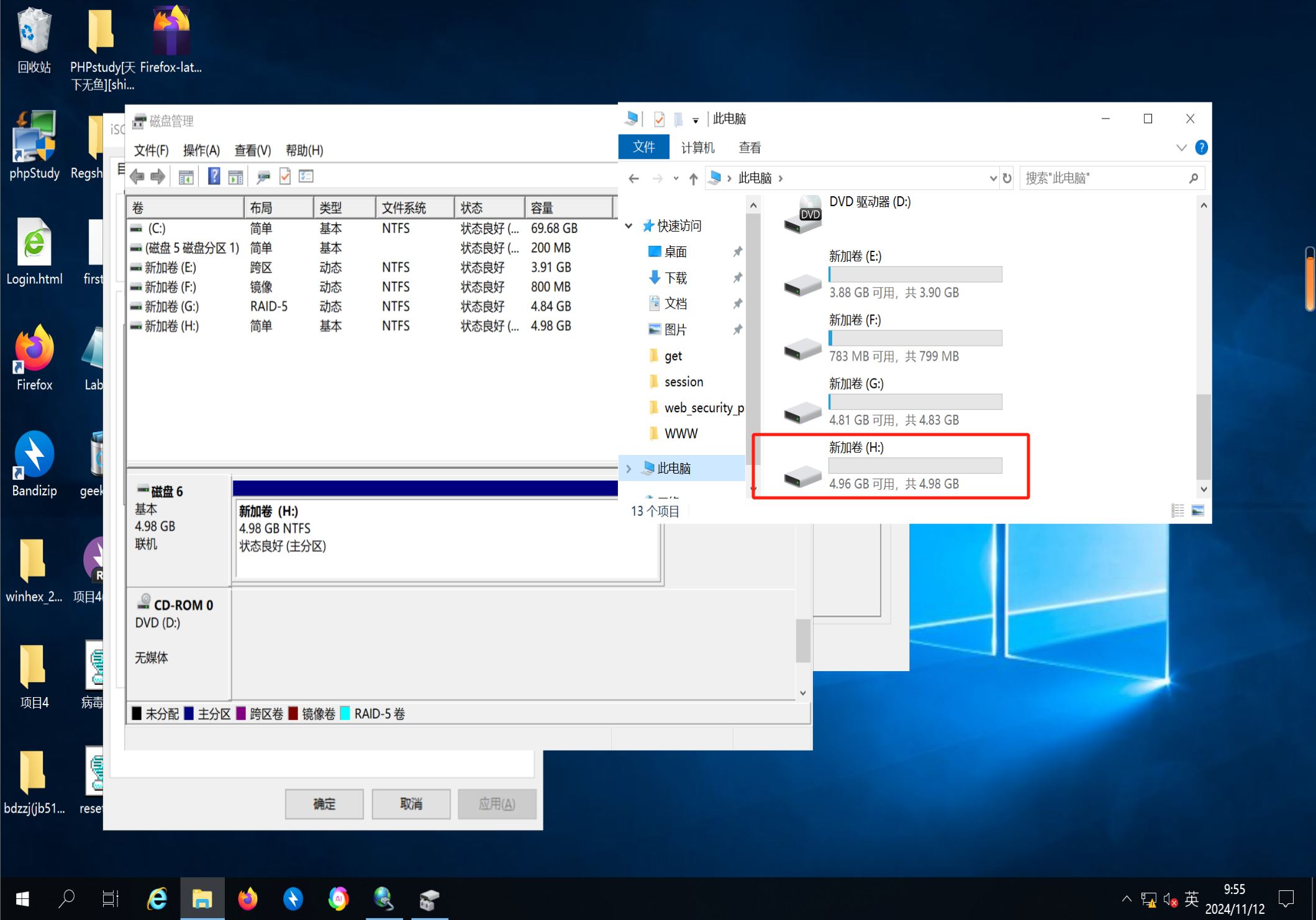Open the 计算机 ribbon tab in Explorer
Viewport: 1316px width, 920px height.
[x=697, y=148]
